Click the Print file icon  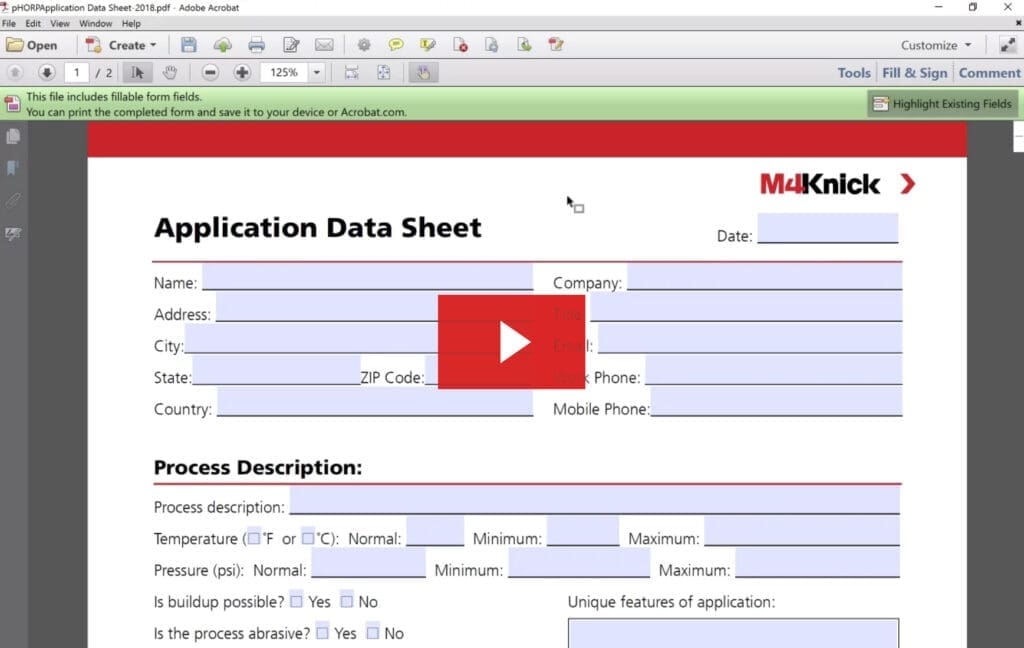256,45
